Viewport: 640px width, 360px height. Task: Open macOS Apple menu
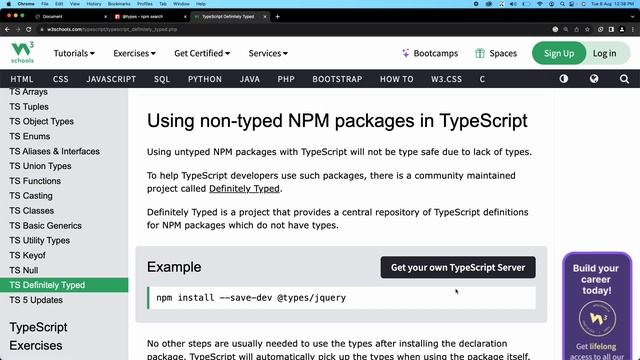9,4
